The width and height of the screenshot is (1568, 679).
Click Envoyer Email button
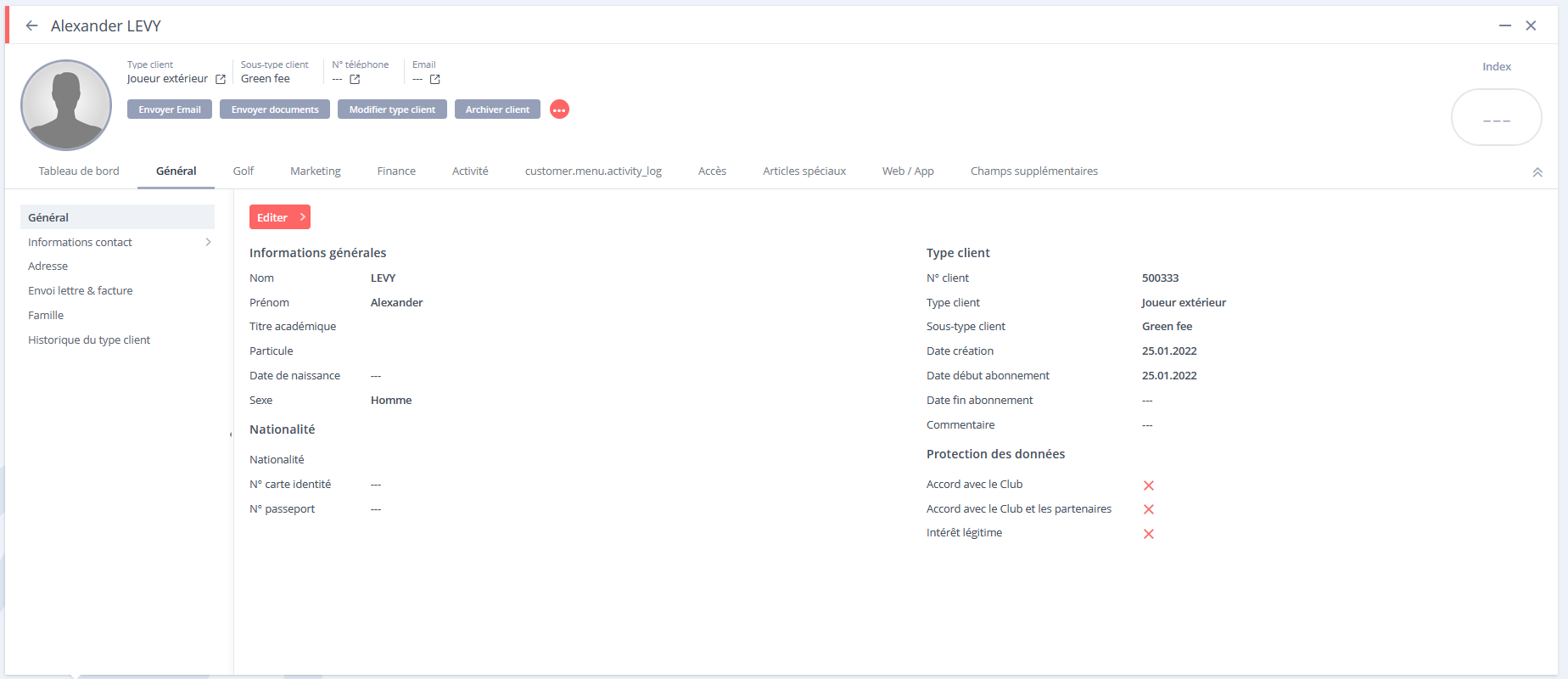coord(170,109)
